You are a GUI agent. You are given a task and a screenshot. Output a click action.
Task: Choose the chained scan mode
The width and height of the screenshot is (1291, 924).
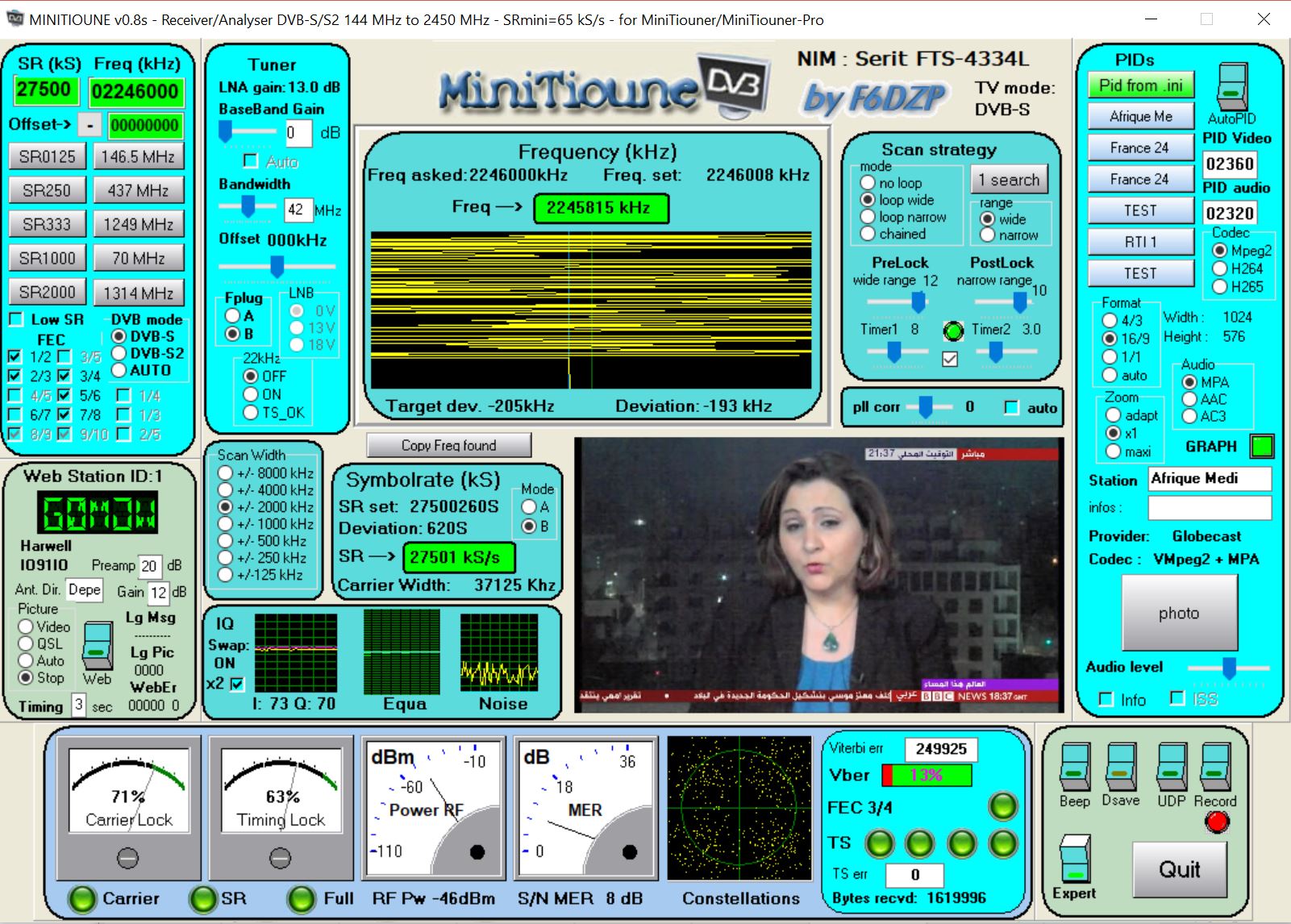[x=868, y=234]
